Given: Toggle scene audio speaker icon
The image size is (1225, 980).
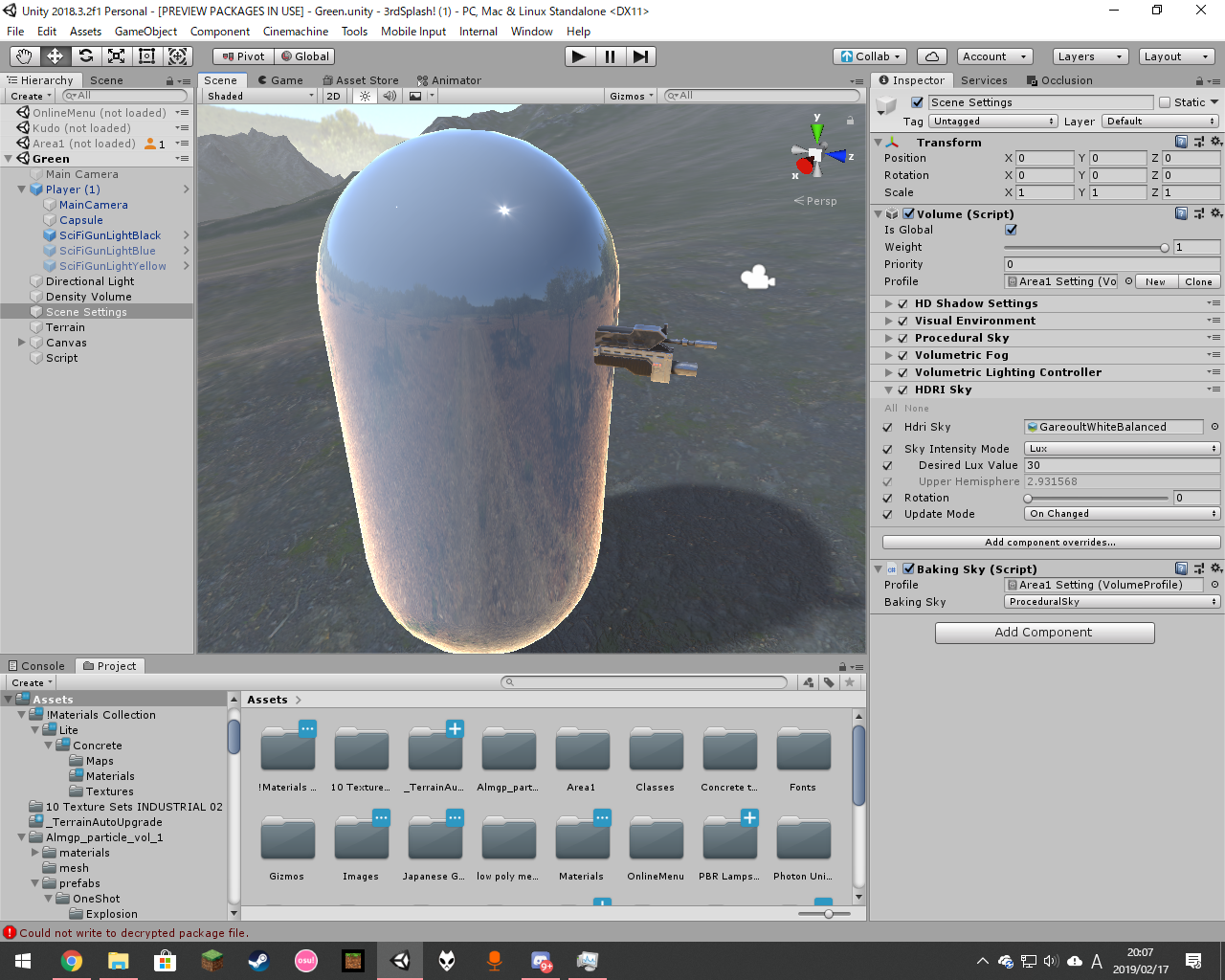Looking at the screenshot, I should point(390,96).
